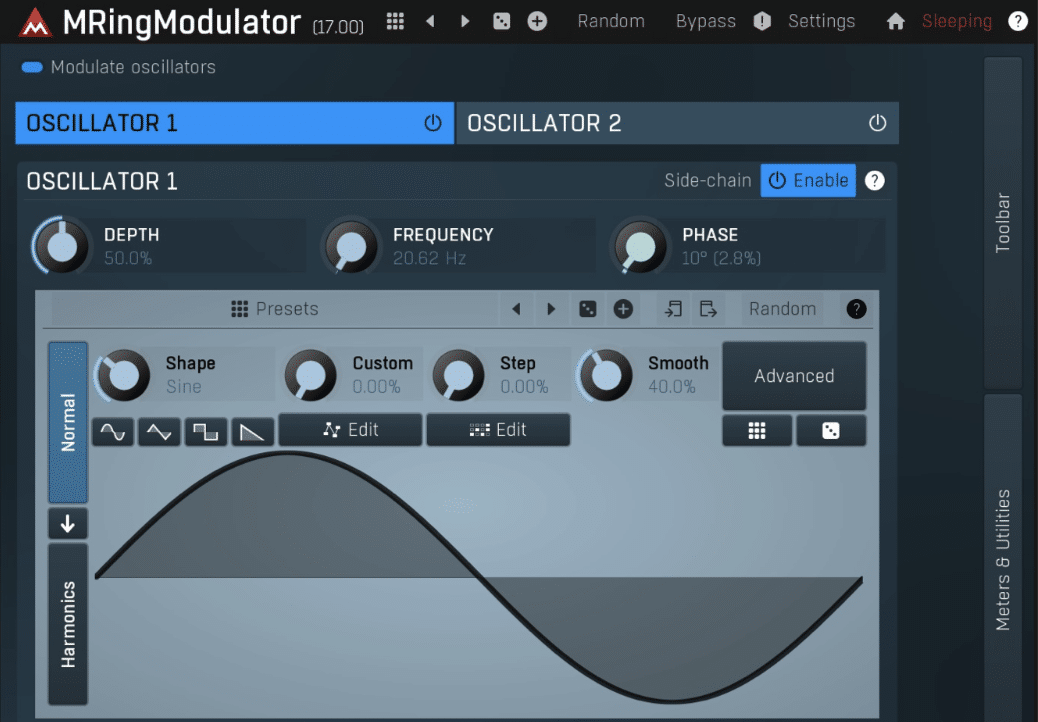The height and width of the screenshot is (722, 1038).
Task: Click the paste shape settings icon
Action: (x=708, y=309)
